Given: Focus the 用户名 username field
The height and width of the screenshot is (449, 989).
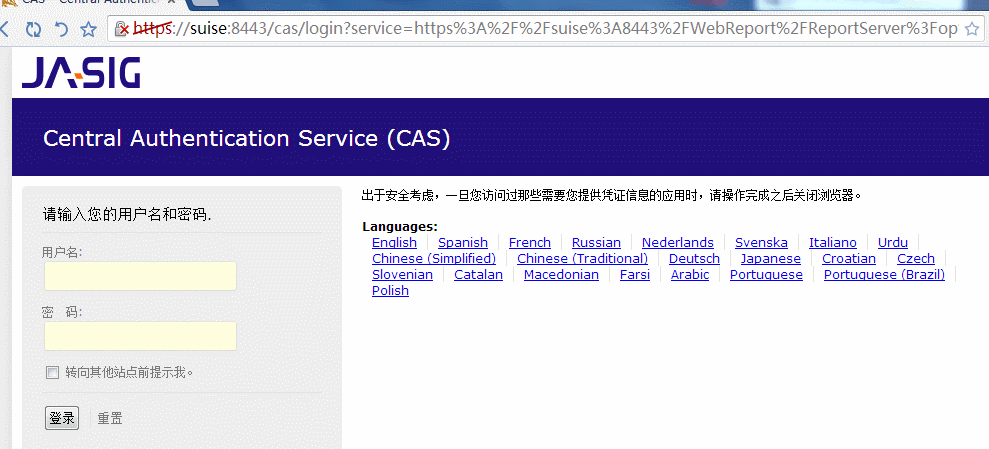Looking at the screenshot, I should coord(140,276).
